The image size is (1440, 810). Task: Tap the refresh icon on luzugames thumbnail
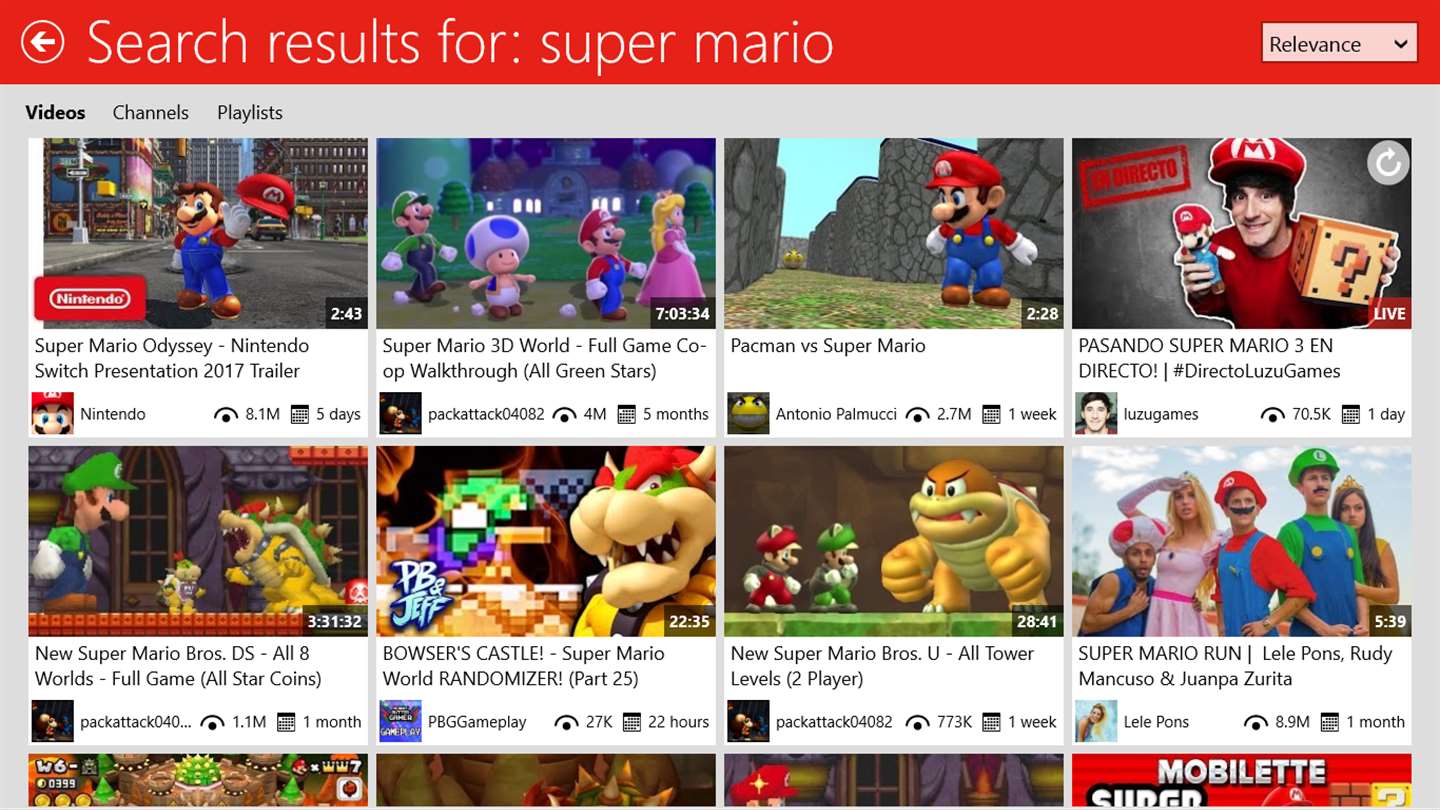1387,163
